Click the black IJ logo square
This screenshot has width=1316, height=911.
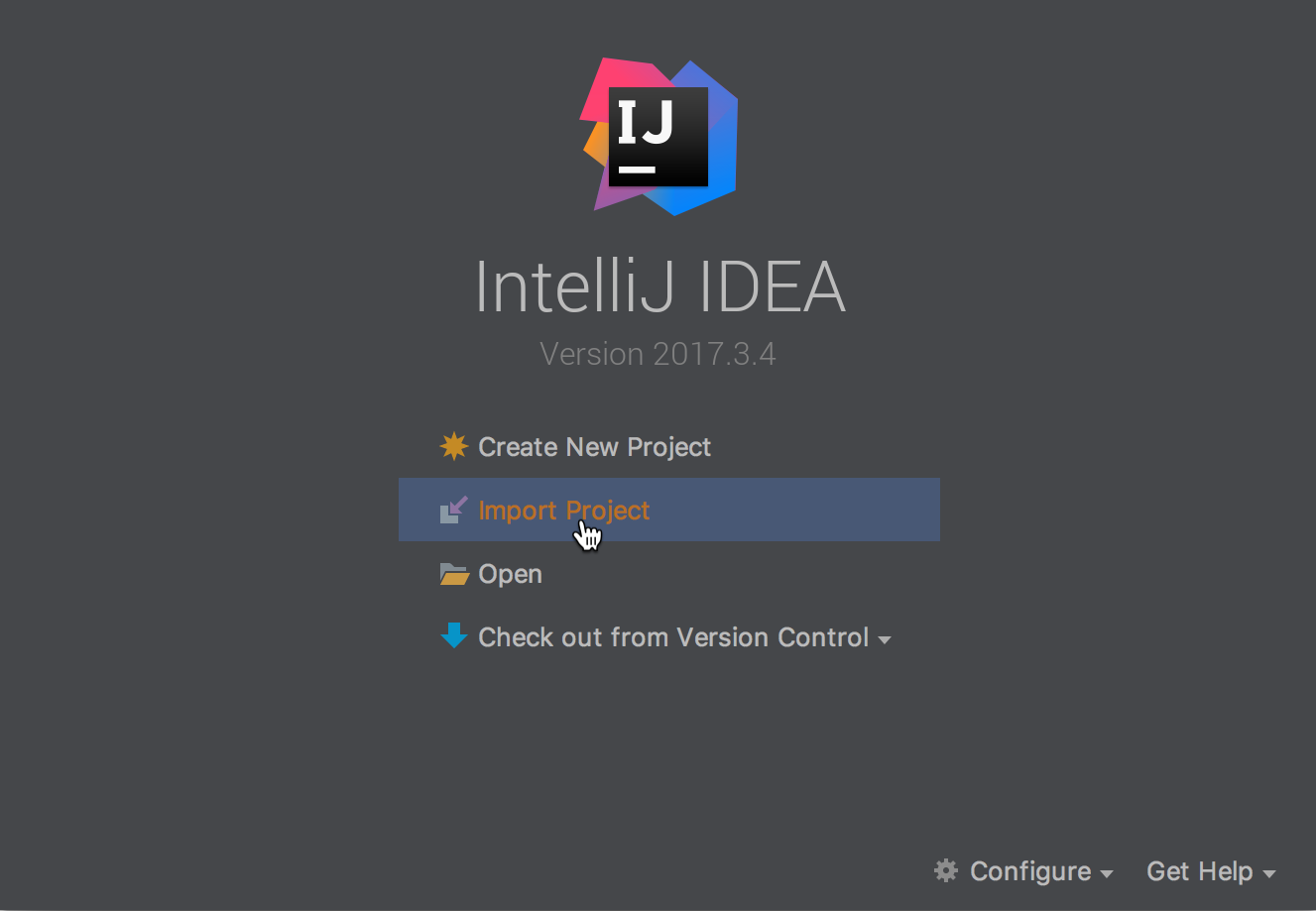point(658,137)
